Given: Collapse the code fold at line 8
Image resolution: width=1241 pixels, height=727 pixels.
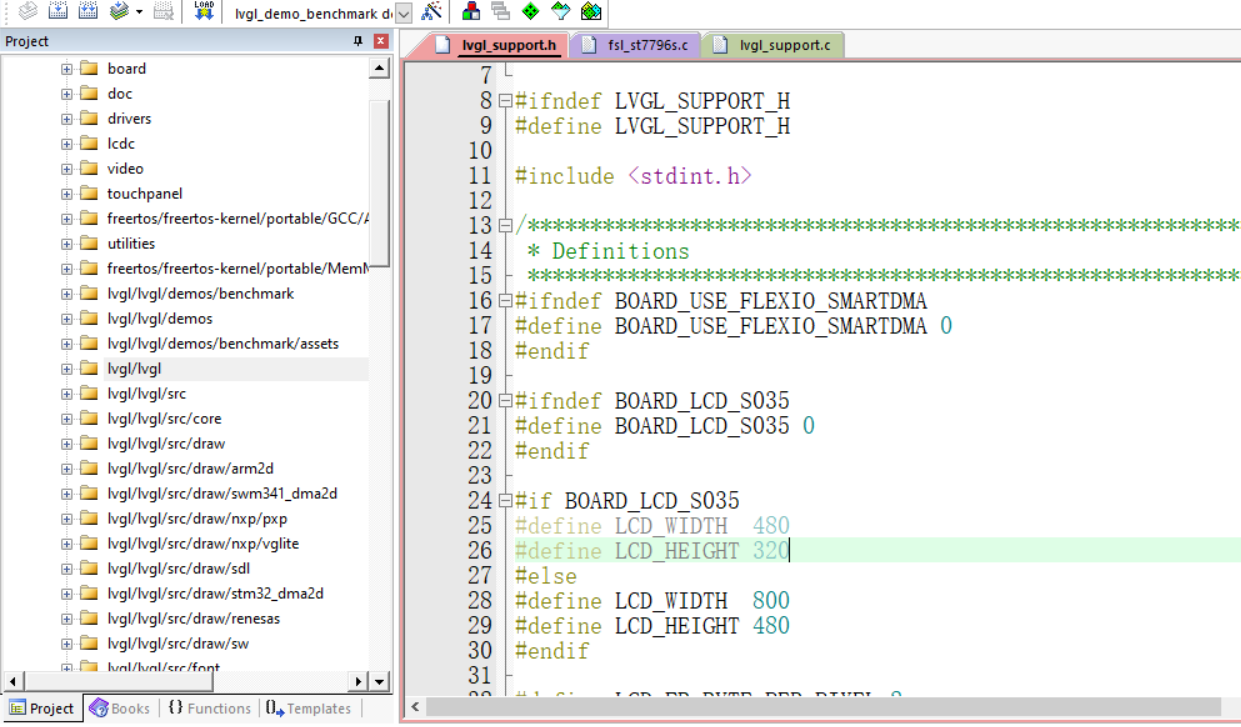Looking at the screenshot, I should (505, 101).
